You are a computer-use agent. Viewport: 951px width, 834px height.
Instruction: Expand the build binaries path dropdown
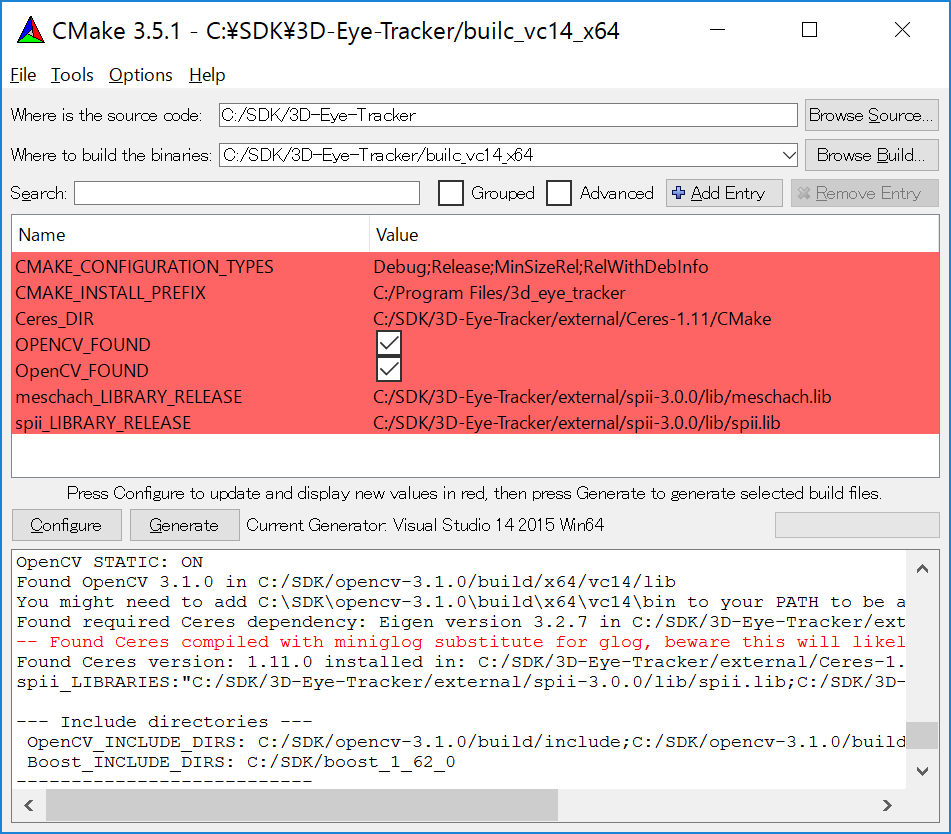[787, 155]
